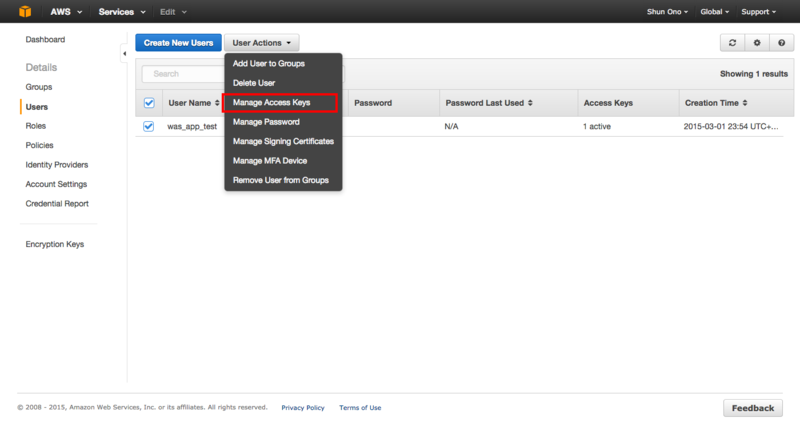
Task: Open Groups in sidebar
Action: coord(39,87)
